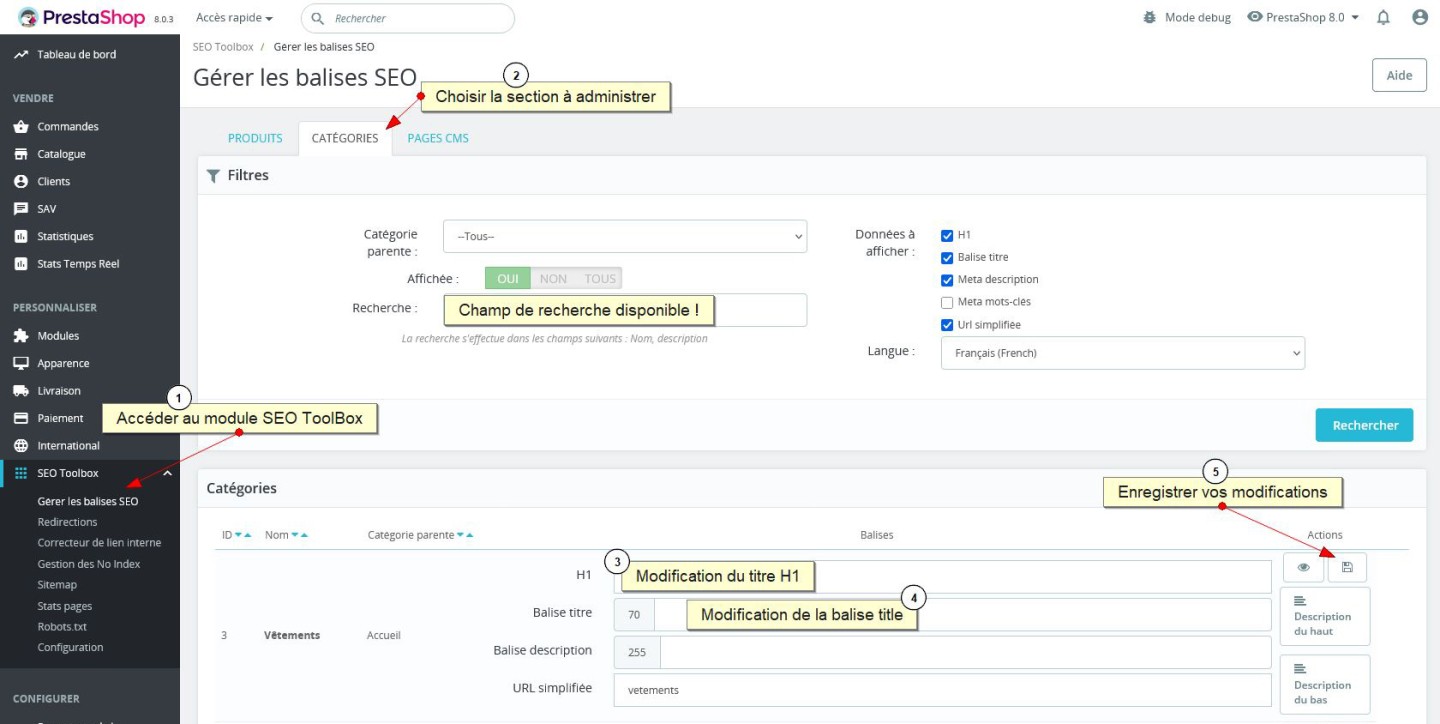Open Redirections in the sidebar
Screen dimensions: 1440x724
pyautogui.click(x=67, y=522)
